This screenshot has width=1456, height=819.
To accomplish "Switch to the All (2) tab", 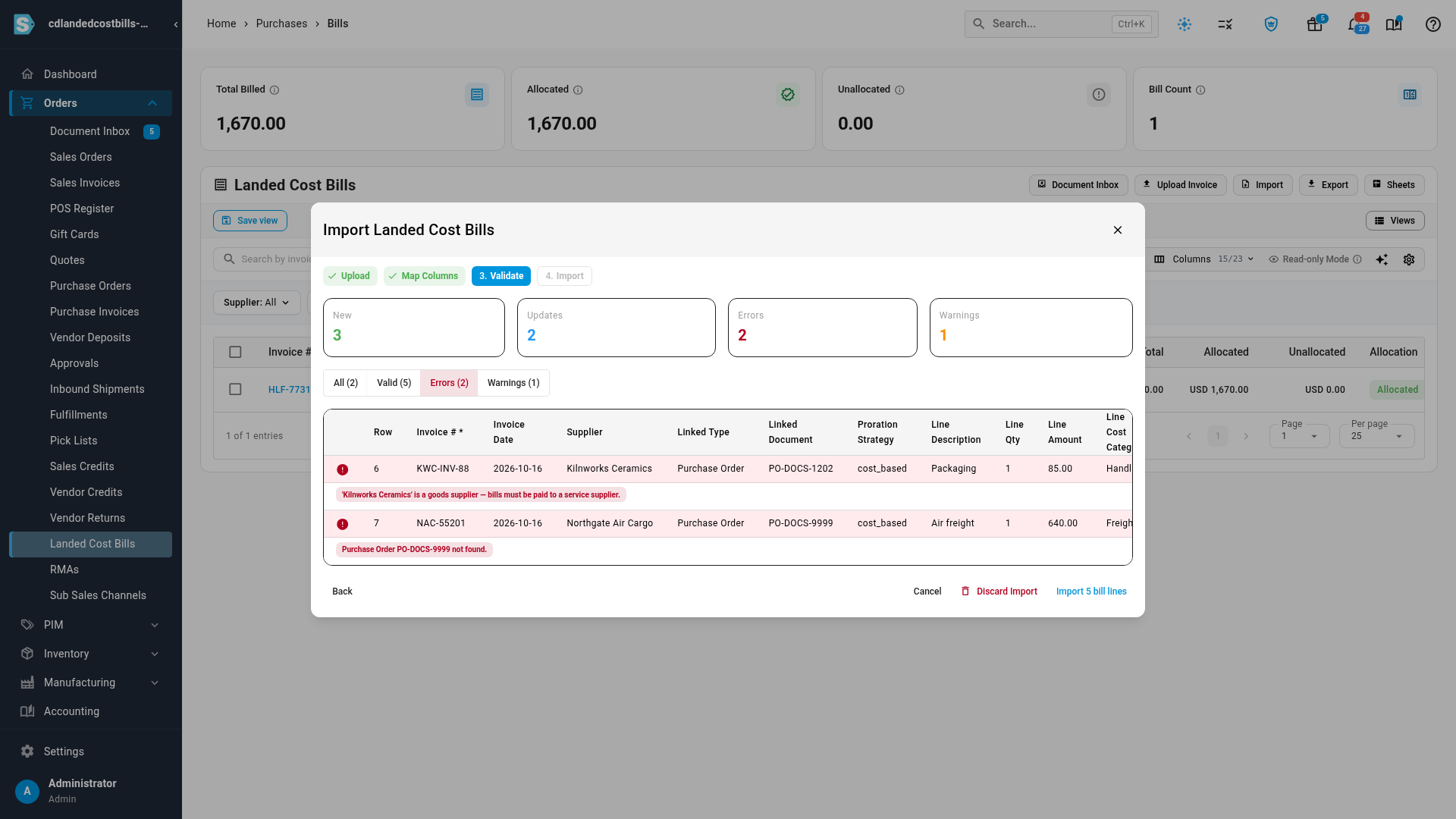I will [x=345, y=383].
